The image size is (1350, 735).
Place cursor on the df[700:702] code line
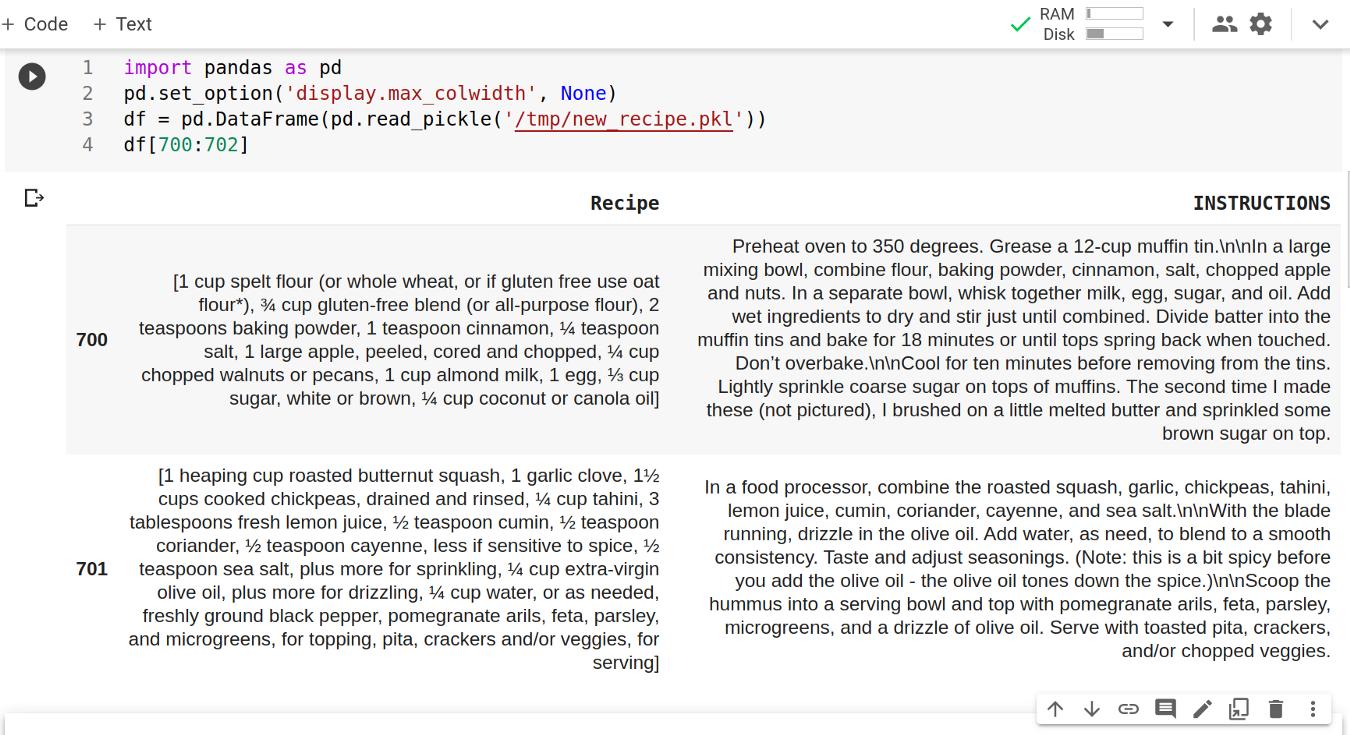point(186,145)
